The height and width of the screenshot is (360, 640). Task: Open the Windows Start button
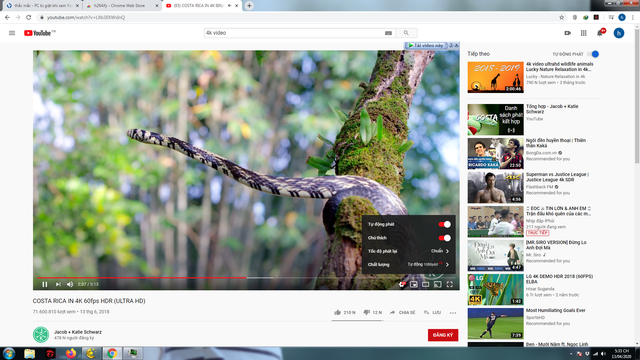pyautogui.click(x=9, y=353)
